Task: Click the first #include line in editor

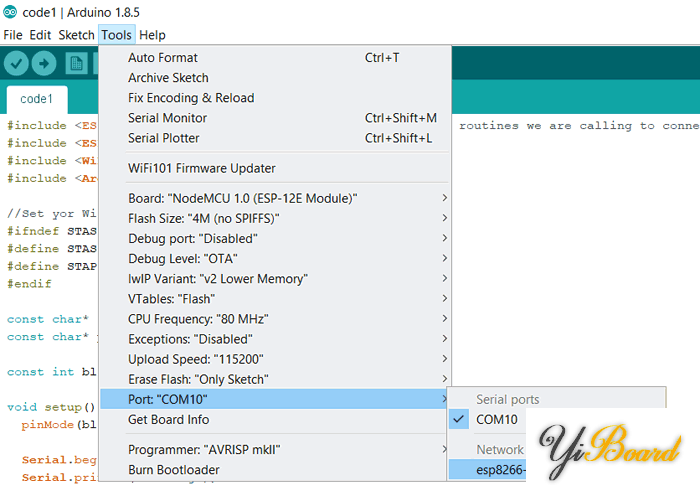Action: coord(52,125)
